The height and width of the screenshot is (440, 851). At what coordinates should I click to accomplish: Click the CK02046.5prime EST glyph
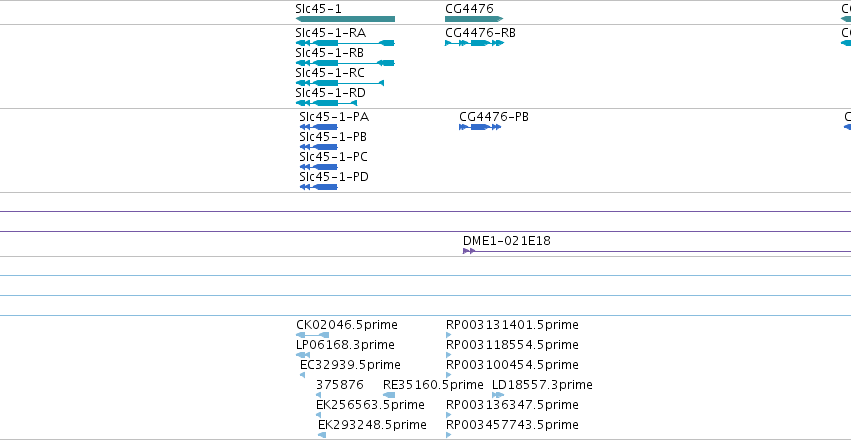(x=313, y=335)
